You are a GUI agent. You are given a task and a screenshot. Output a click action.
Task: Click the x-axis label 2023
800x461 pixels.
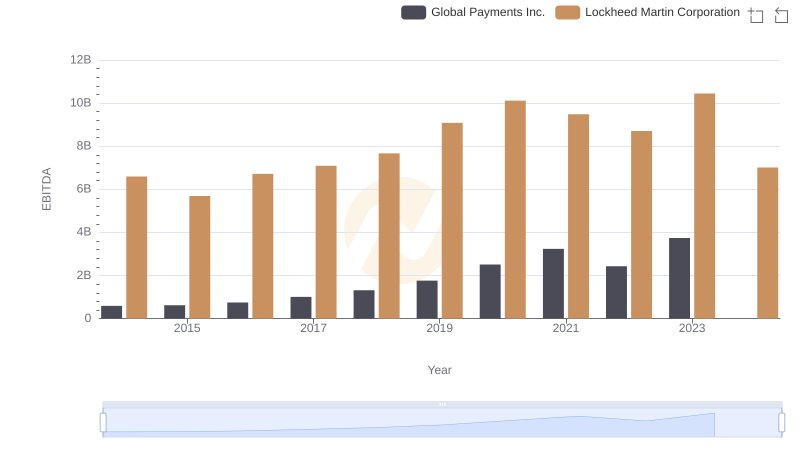[691, 328]
